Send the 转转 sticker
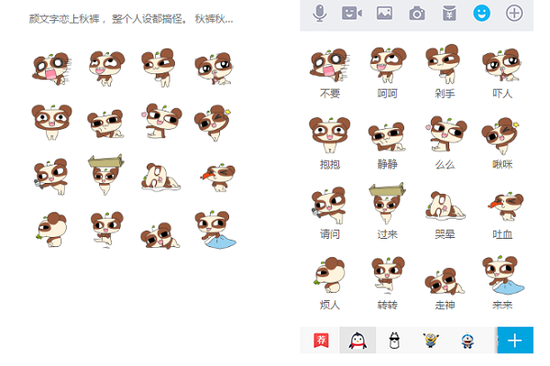The image size is (550, 366). [388, 275]
